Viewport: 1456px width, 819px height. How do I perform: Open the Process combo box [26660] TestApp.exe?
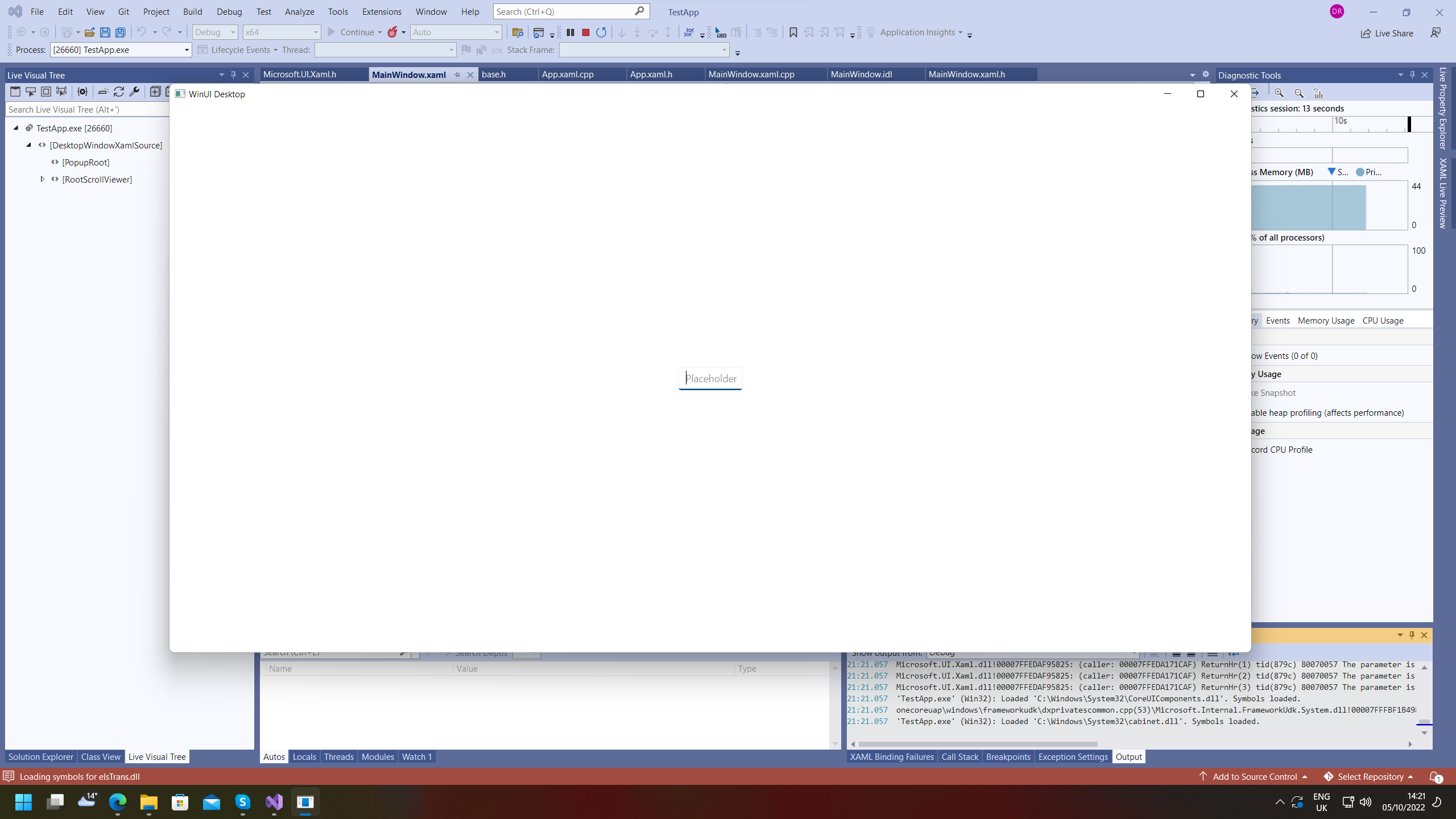(121, 50)
